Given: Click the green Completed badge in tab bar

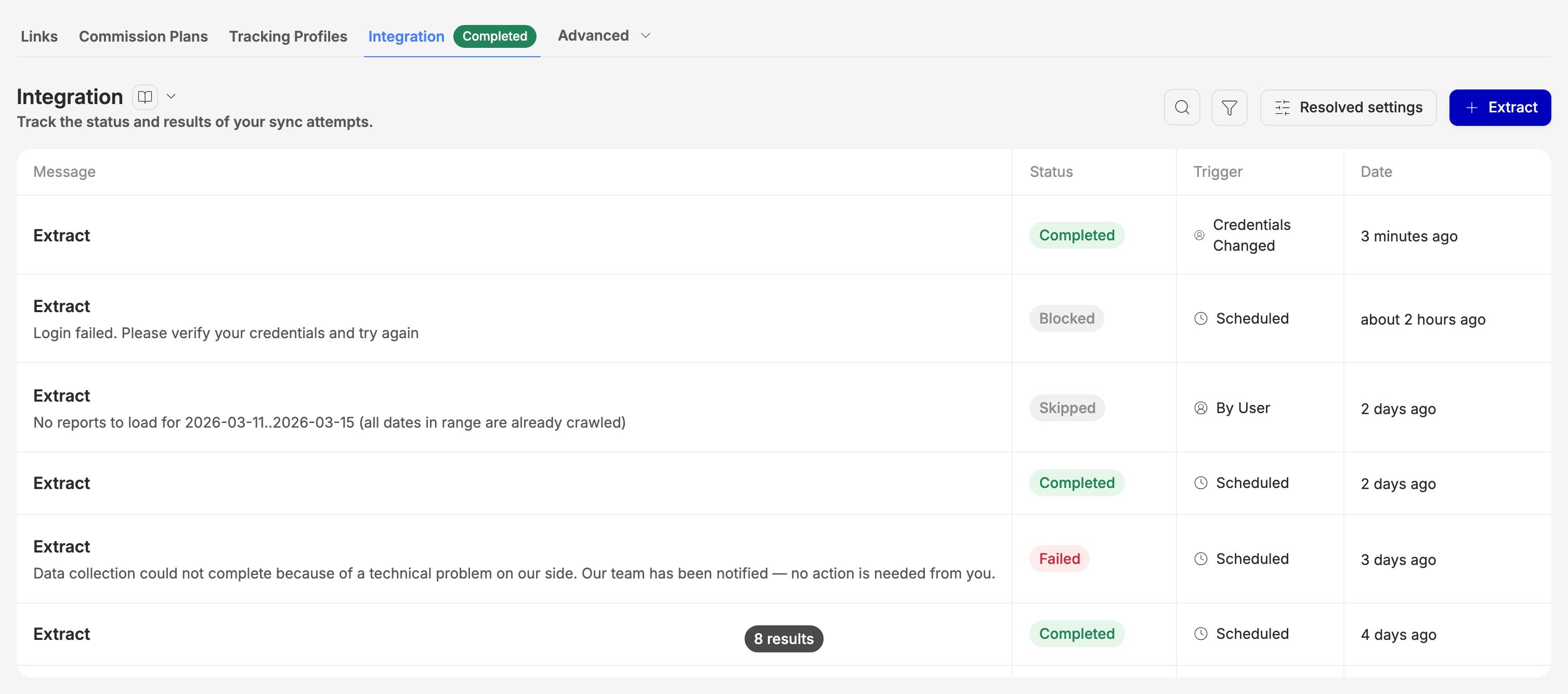Looking at the screenshot, I should click(x=494, y=36).
